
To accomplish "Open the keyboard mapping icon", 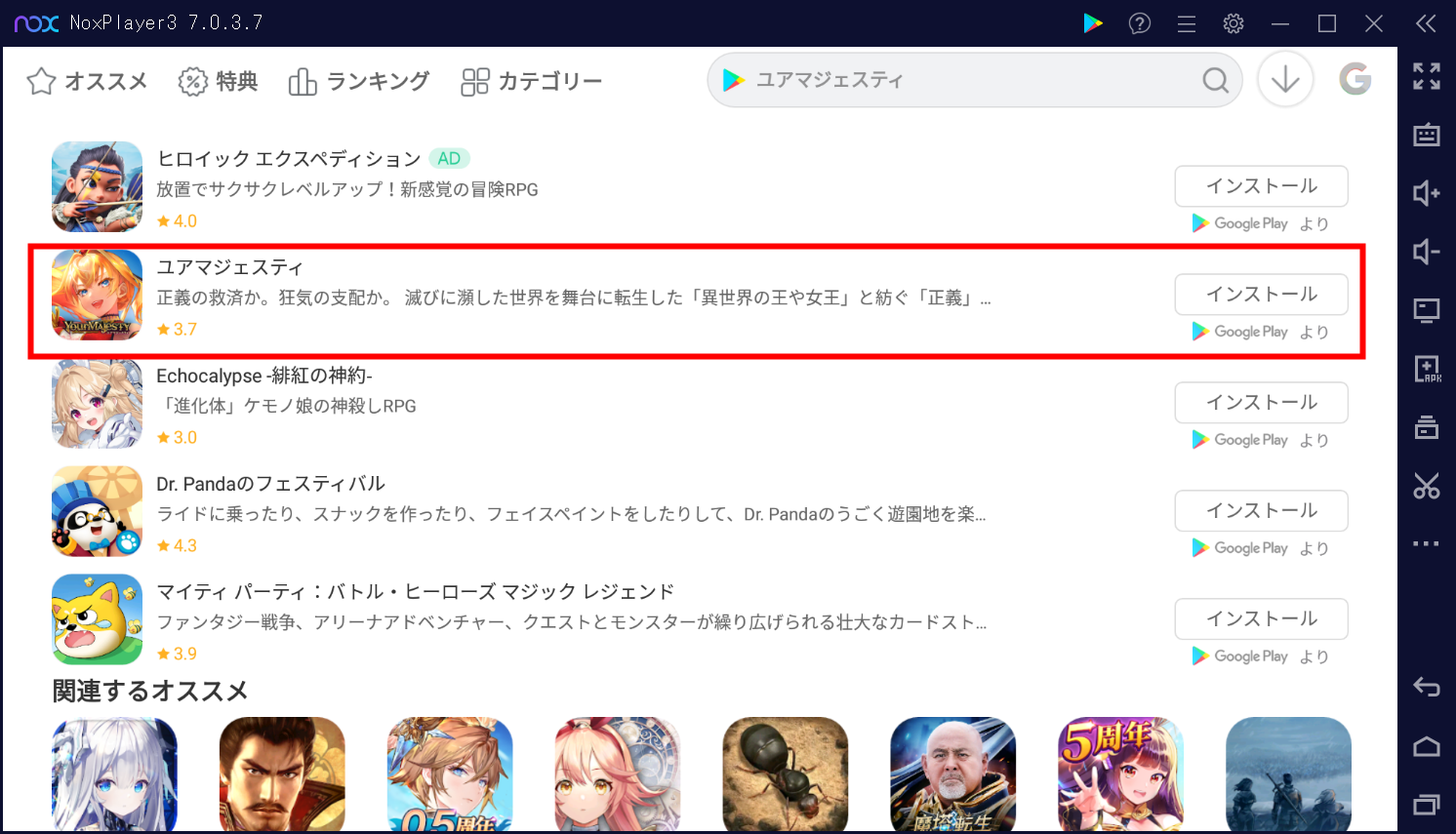I will (x=1426, y=135).
